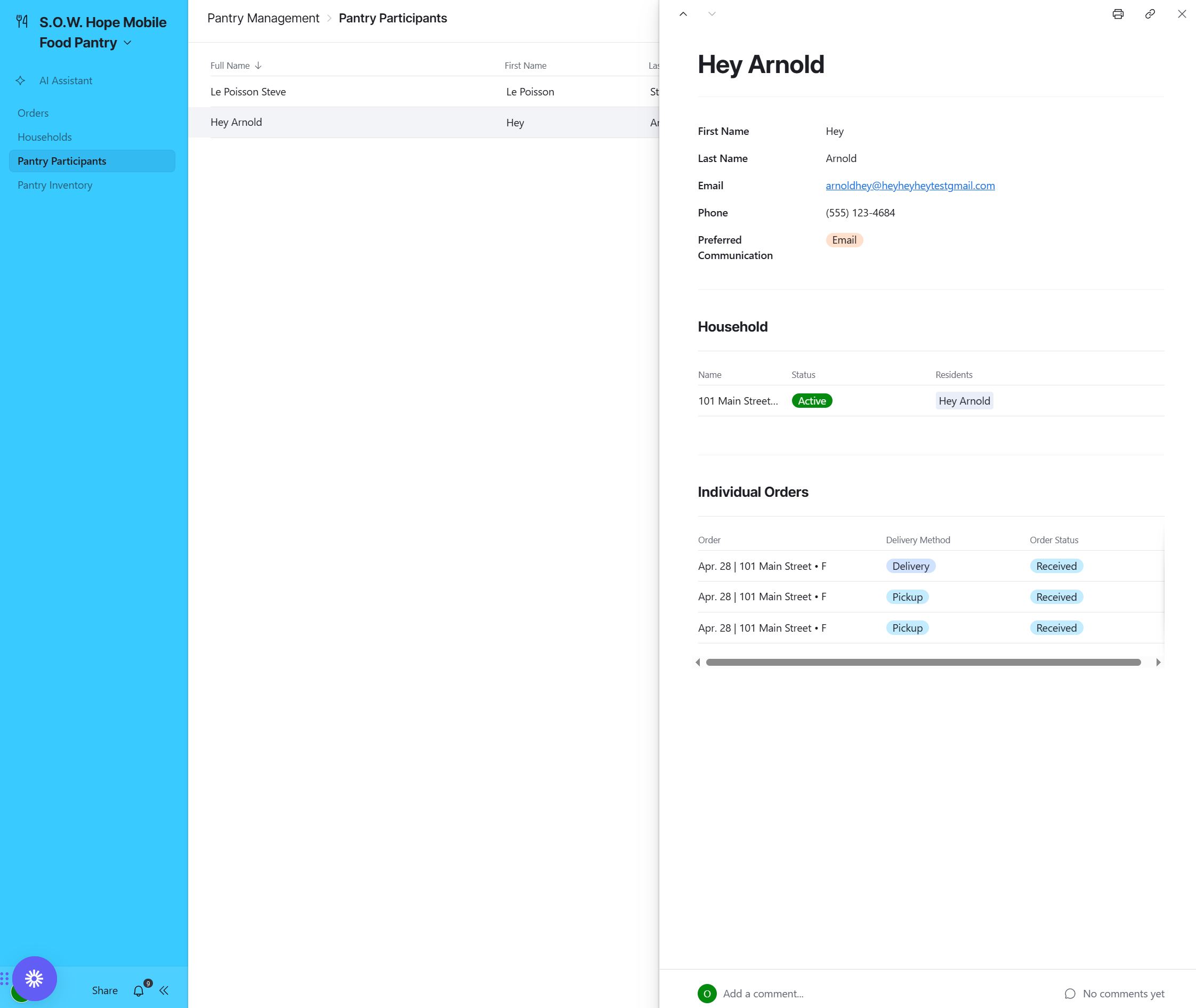This screenshot has width=1196, height=1008.
Task: Click the arnoldhey email link
Action: [x=910, y=186]
